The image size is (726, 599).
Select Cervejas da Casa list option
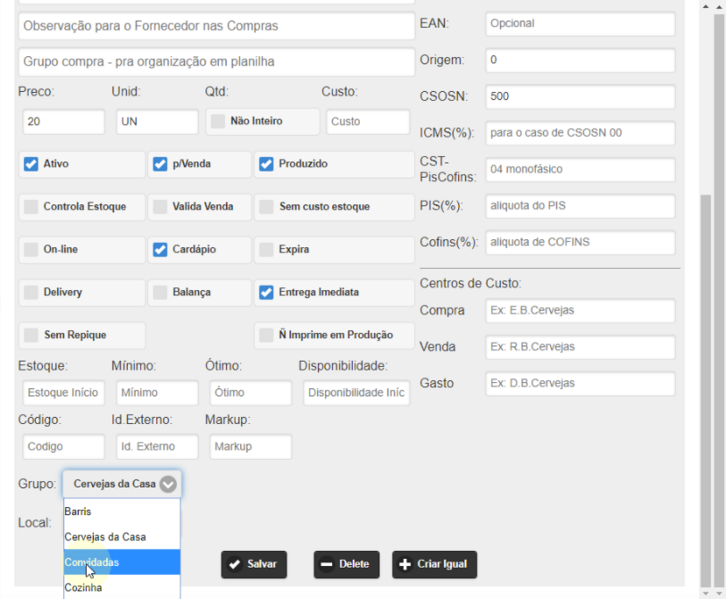click(x=122, y=537)
